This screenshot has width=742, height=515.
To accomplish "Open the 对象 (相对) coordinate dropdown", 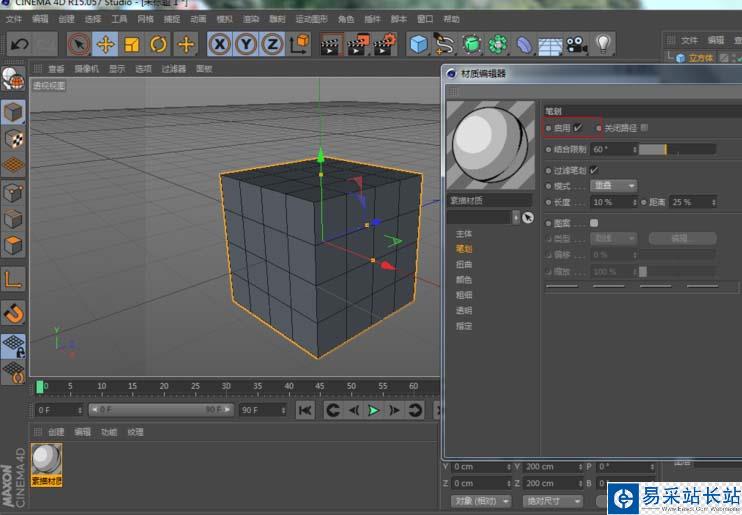I will (480, 500).
